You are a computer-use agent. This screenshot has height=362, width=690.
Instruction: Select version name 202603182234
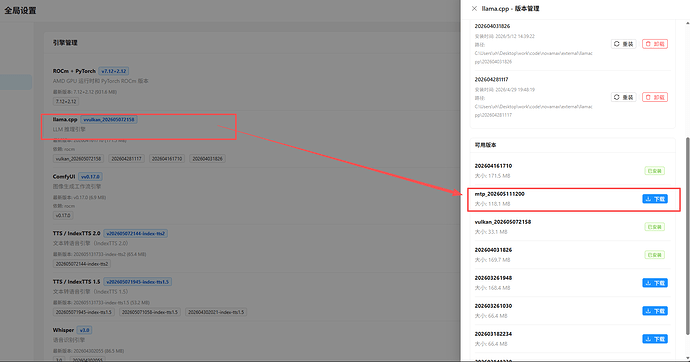tap(493, 334)
